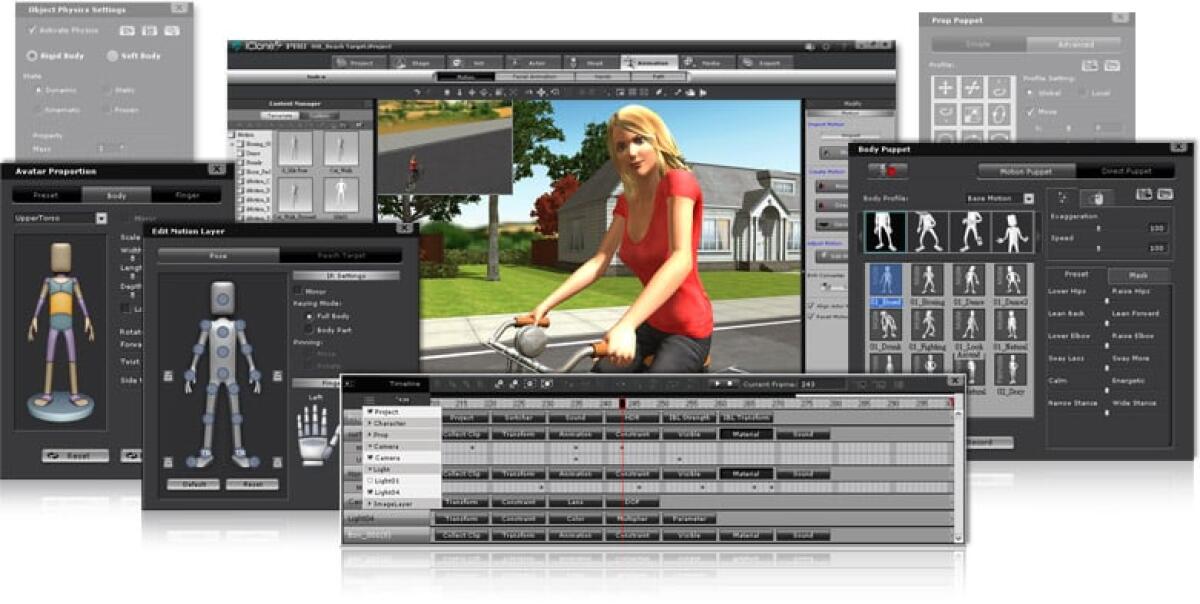Select the mouse puppeteering tab icon in Body Puppet

click(x=1097, y=198)
